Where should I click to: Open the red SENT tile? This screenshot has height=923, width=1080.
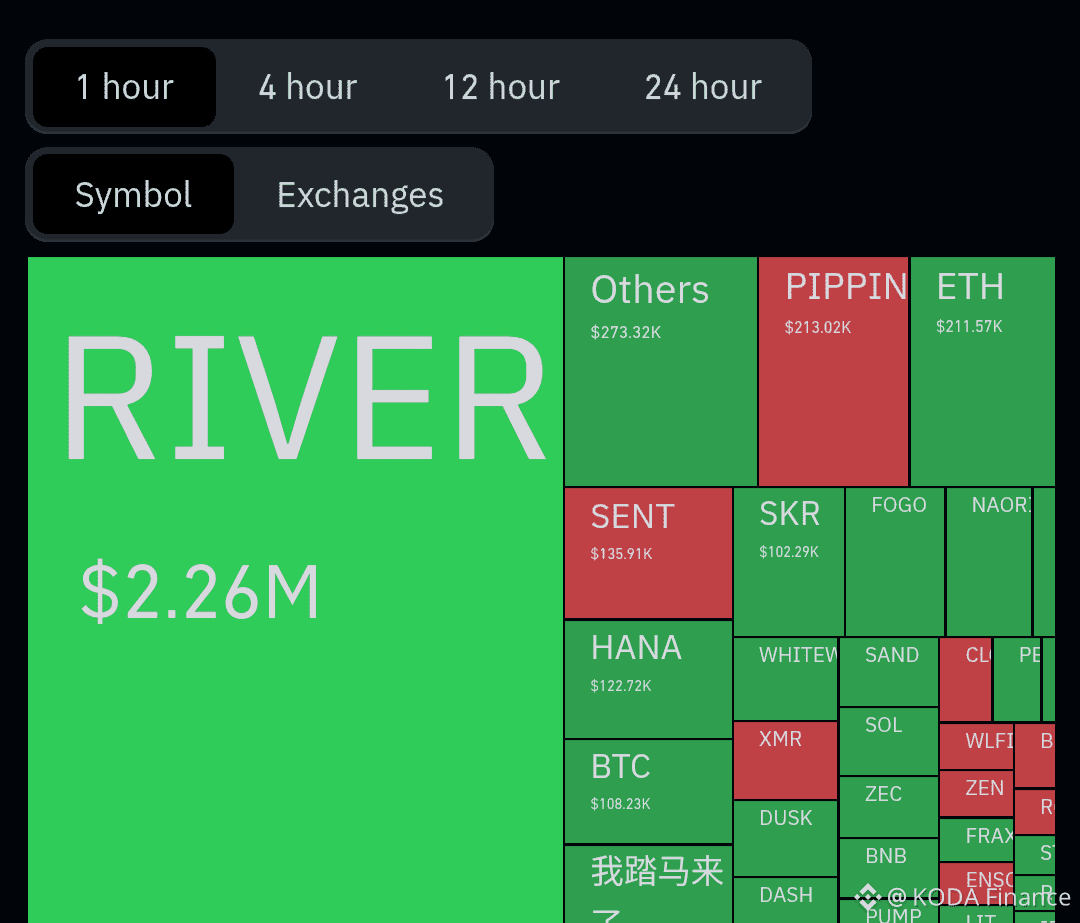648,553
